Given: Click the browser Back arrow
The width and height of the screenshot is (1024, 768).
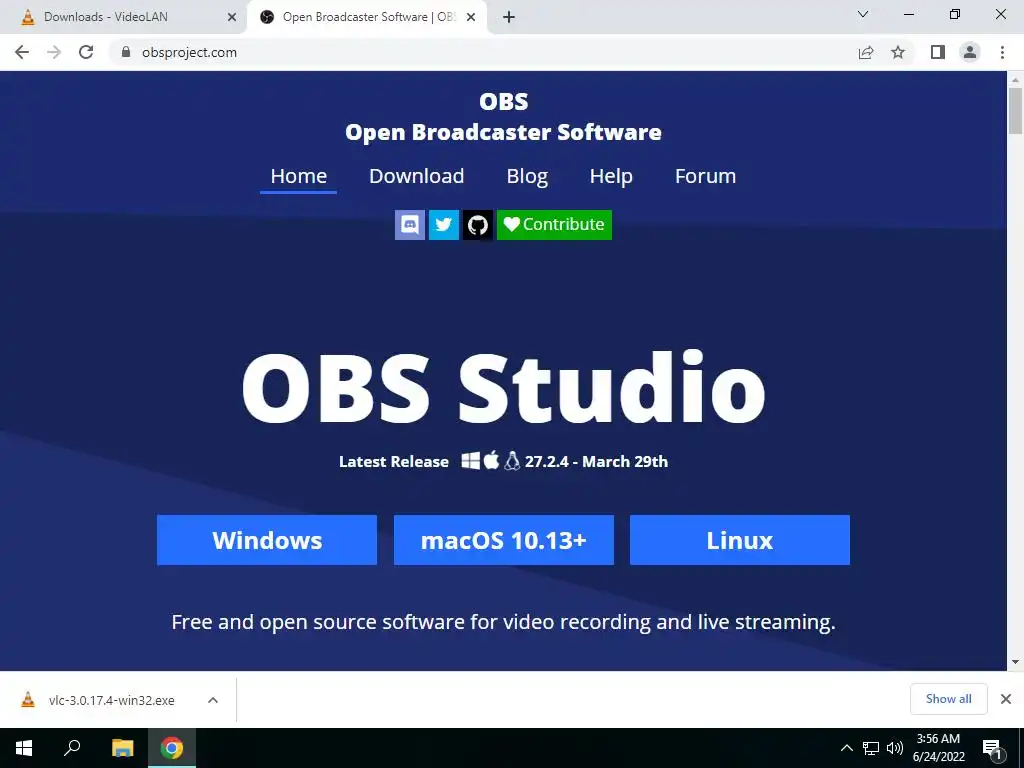Looking at the screenshot, I should coord(22,52).
